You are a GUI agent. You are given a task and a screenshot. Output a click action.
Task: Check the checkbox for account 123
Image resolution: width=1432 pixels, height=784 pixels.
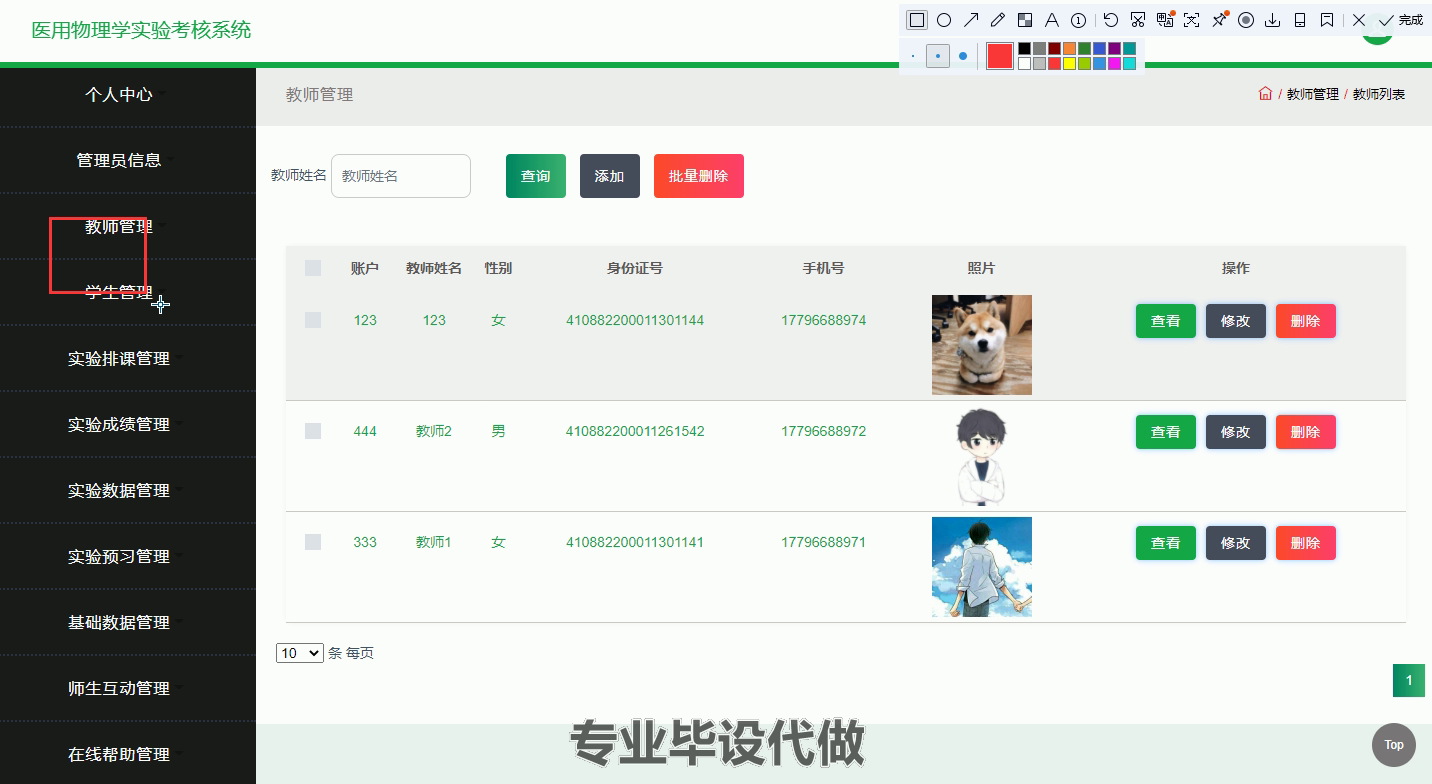click(313, 320)
